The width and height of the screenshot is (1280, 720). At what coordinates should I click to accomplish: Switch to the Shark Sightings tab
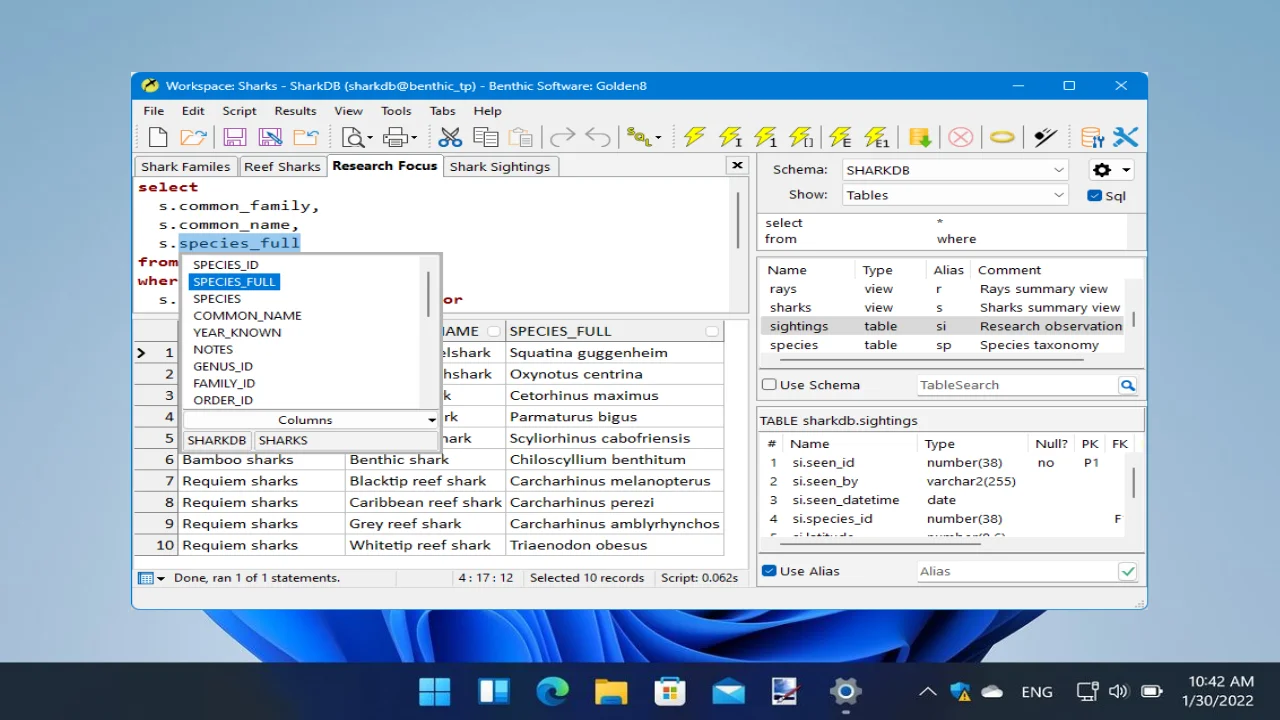500,167
